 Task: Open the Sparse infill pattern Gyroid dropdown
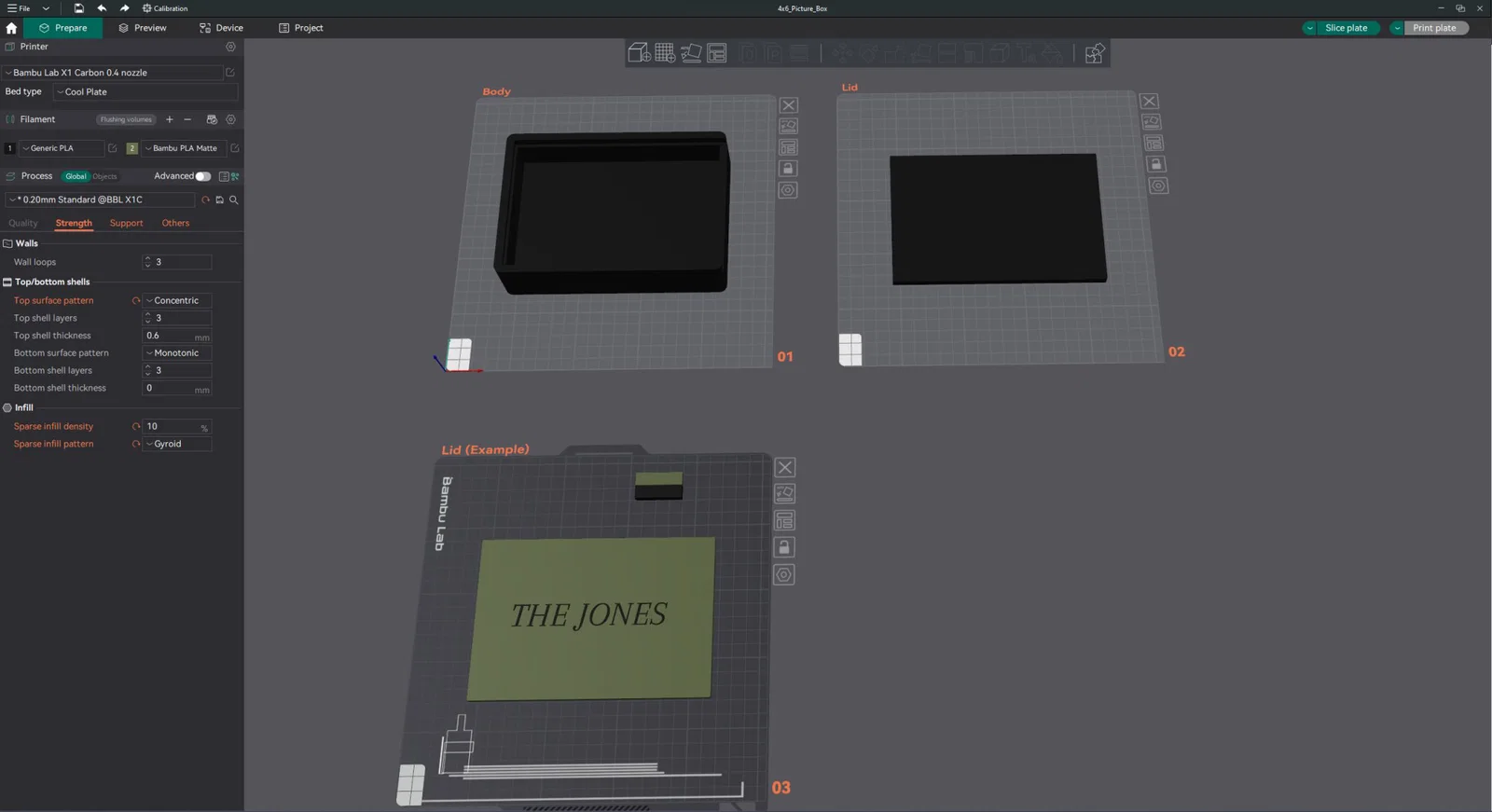(x=177, y=445)
